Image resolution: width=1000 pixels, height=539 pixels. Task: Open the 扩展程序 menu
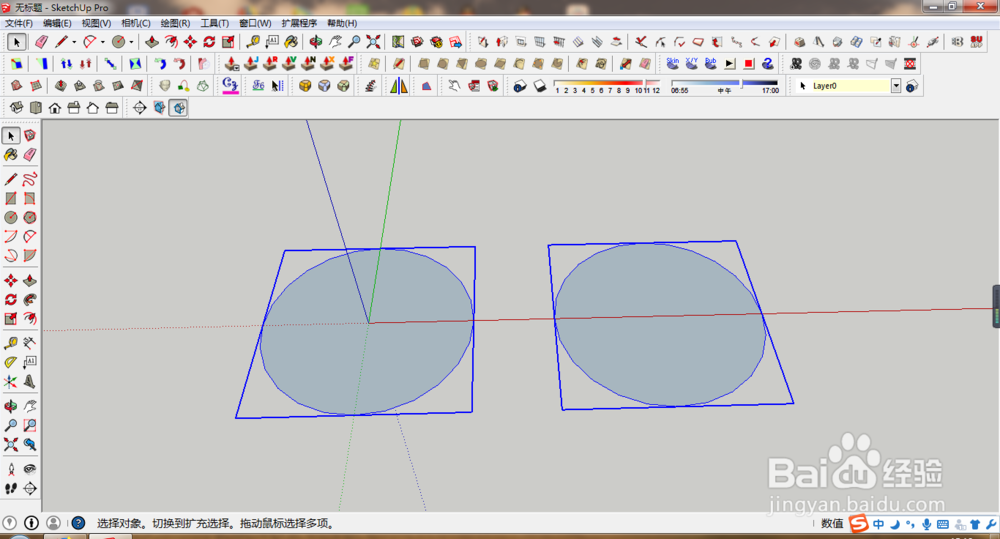299,23
